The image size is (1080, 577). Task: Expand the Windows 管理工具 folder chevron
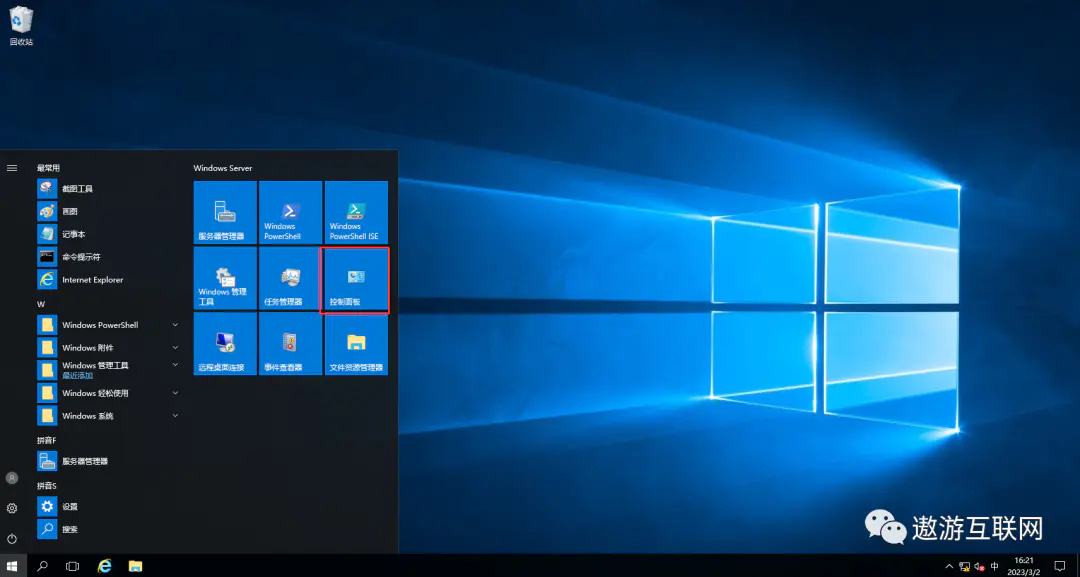click(175, 364)
